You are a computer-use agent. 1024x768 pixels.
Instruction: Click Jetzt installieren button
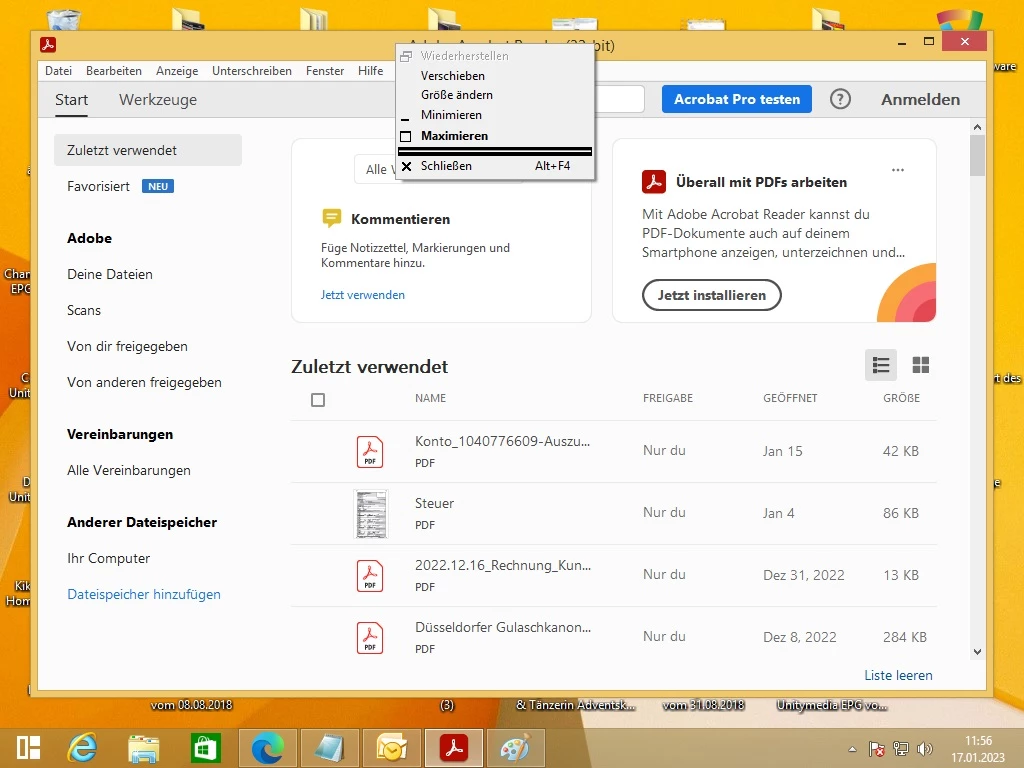[x=711, y=295]
